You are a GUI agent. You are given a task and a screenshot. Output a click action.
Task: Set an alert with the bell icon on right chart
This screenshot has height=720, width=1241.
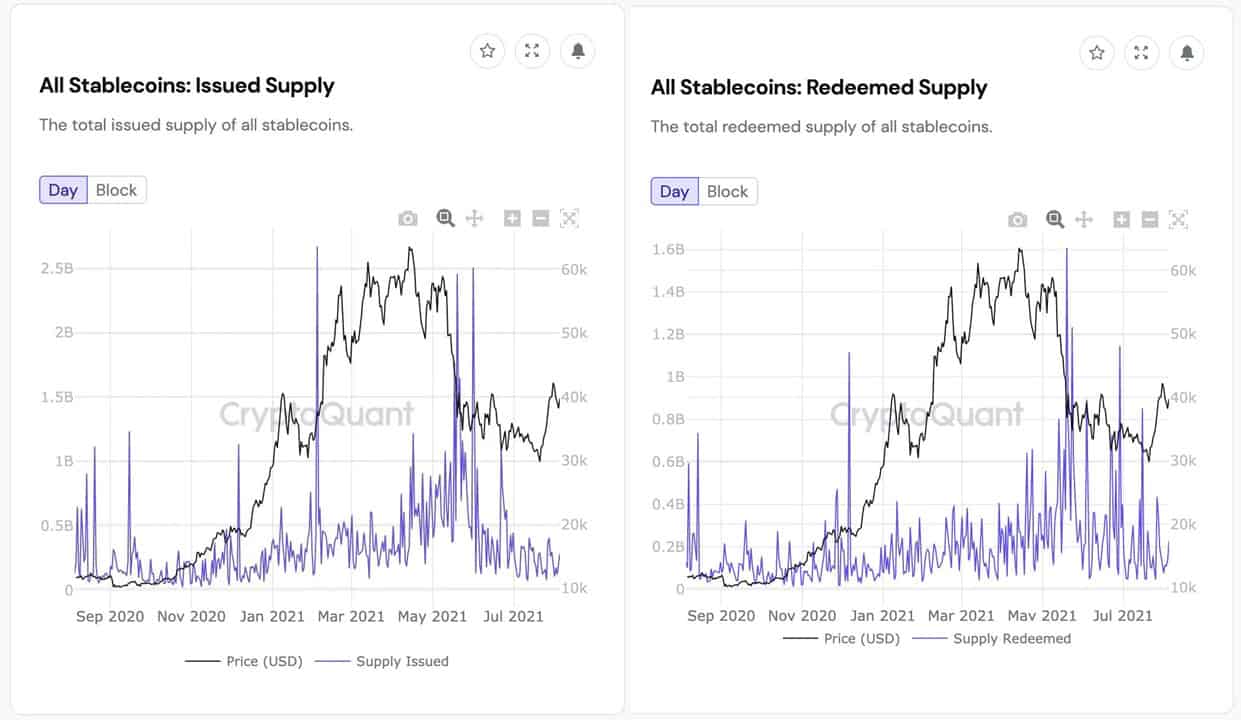(x=1186, y=53)
